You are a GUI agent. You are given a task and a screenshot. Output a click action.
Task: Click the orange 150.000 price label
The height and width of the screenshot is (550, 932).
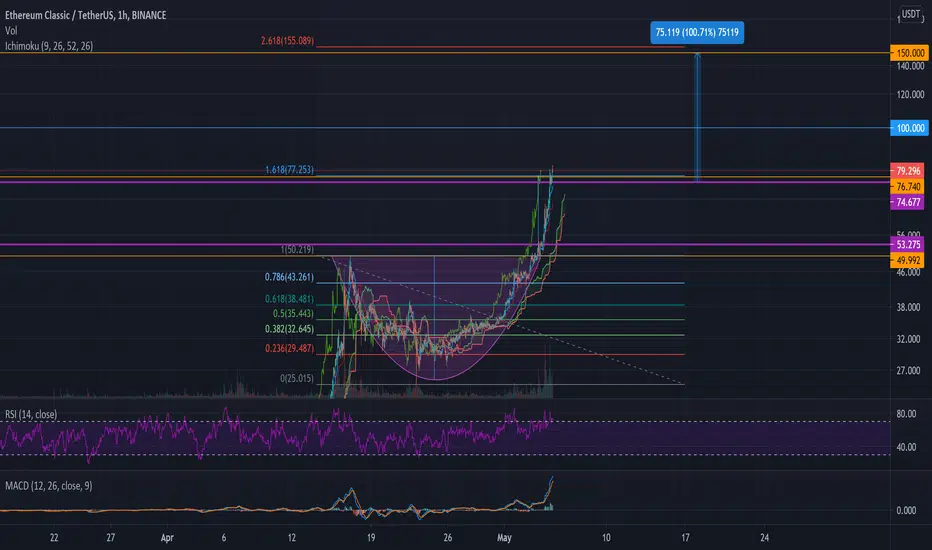coord(909,53)
